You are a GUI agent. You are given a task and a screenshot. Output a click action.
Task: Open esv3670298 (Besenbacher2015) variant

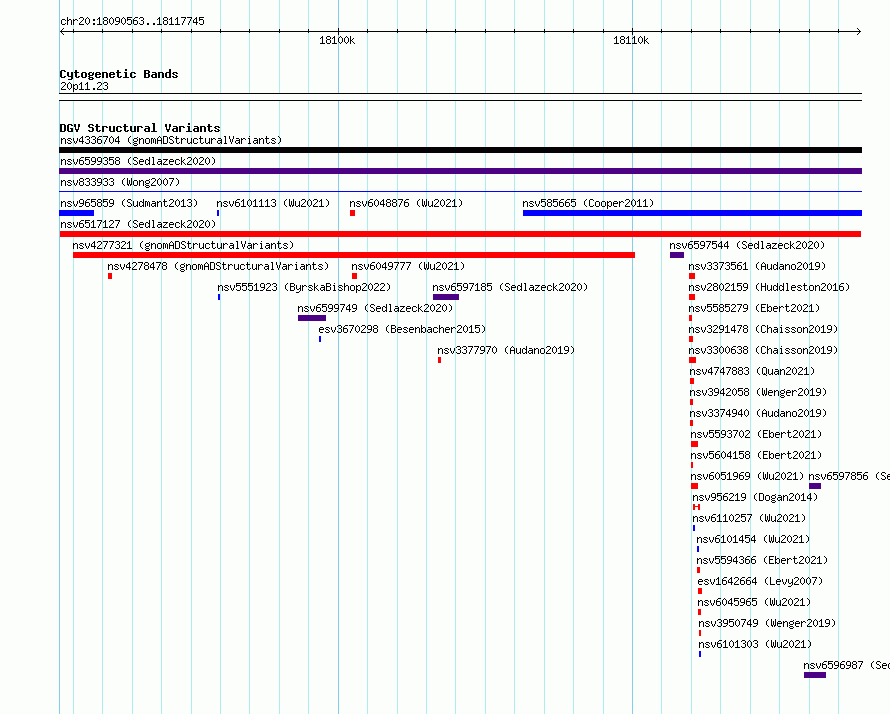click(402, 329)
